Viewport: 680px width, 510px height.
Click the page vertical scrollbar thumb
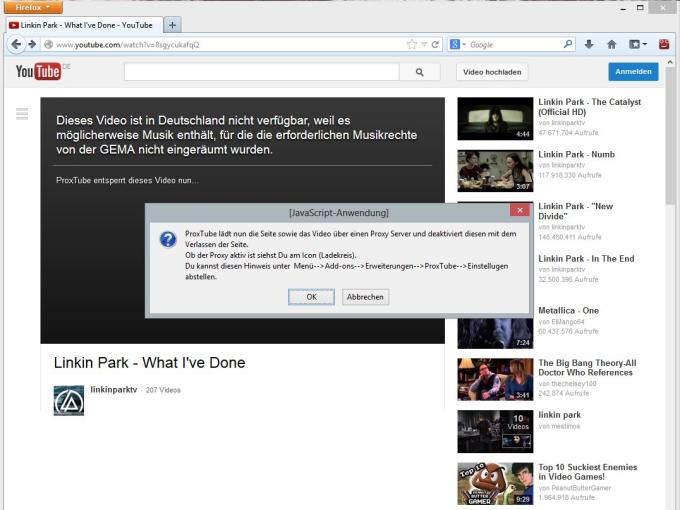[670, 137]
